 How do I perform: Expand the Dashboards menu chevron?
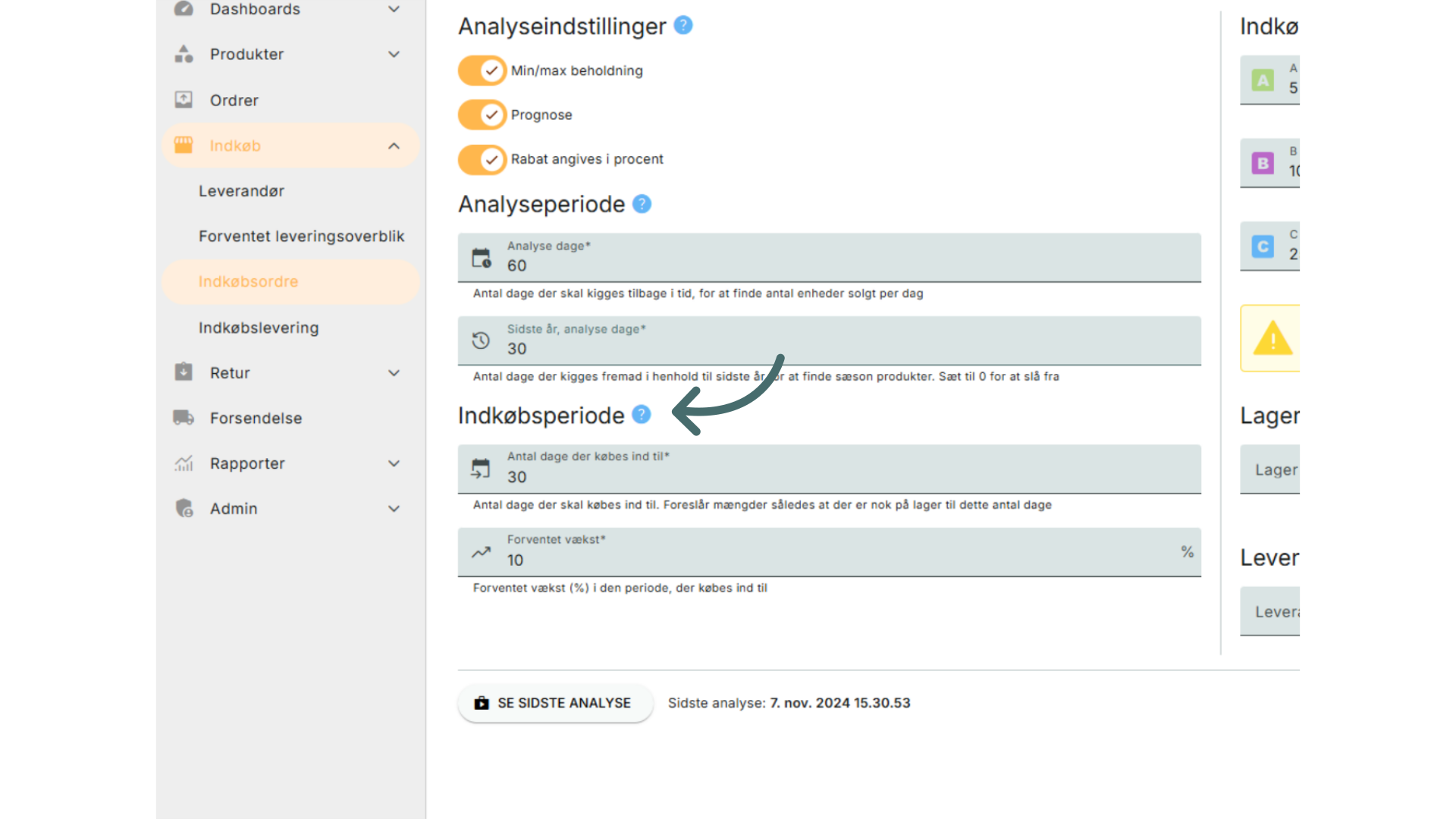click(394, 9)
